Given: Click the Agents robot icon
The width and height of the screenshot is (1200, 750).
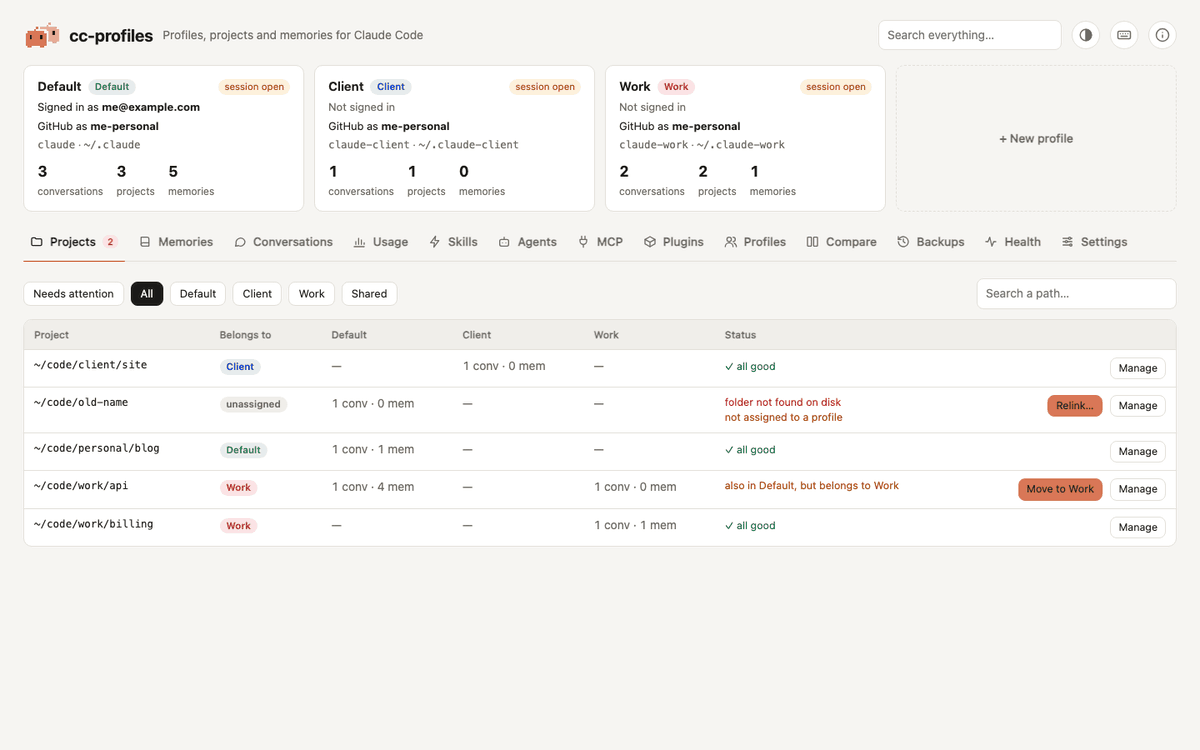Looking at the screenshot, I should pos(505,242).
